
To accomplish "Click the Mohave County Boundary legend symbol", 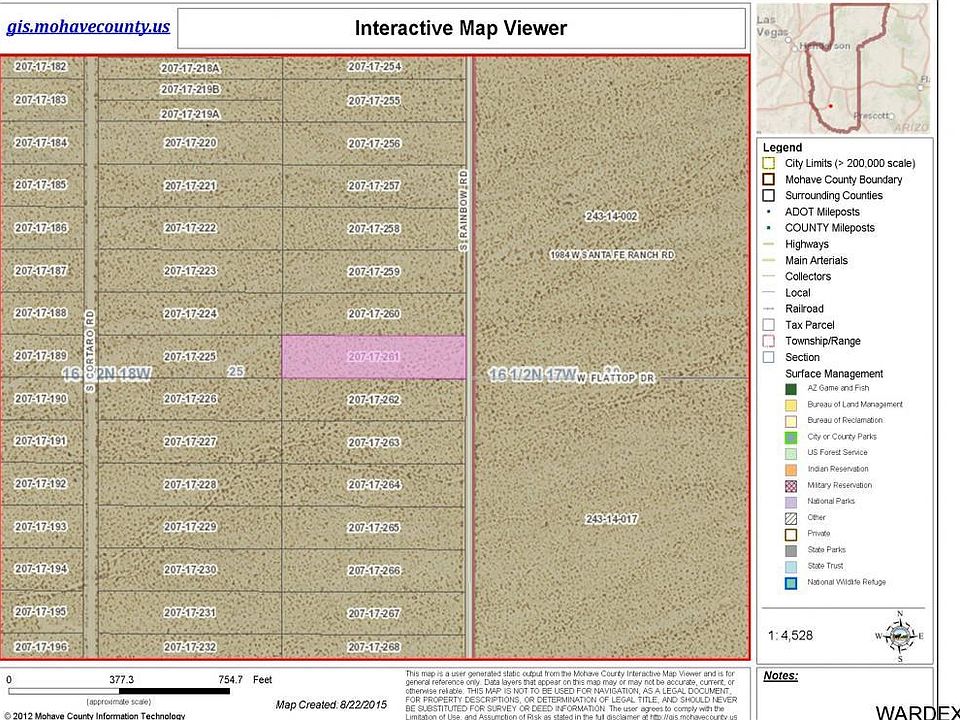I will 768,179.
